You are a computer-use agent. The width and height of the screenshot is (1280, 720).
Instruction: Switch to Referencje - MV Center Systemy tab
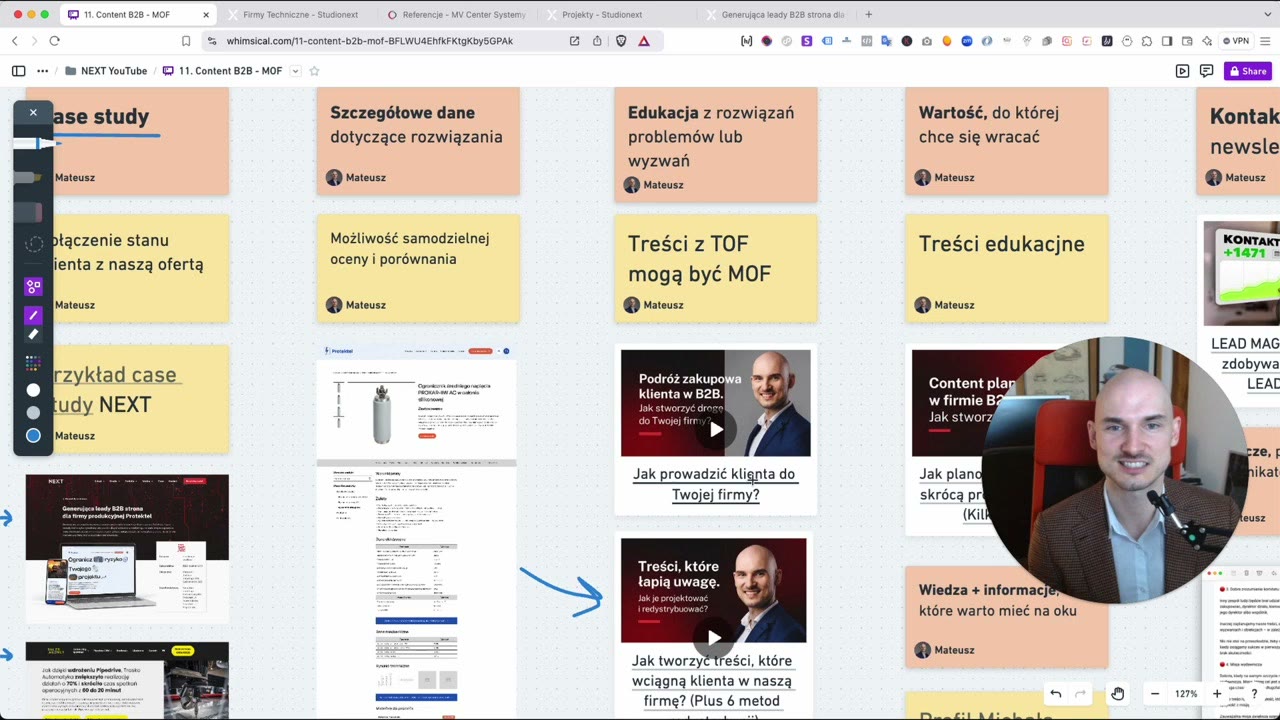pos(455,15)
